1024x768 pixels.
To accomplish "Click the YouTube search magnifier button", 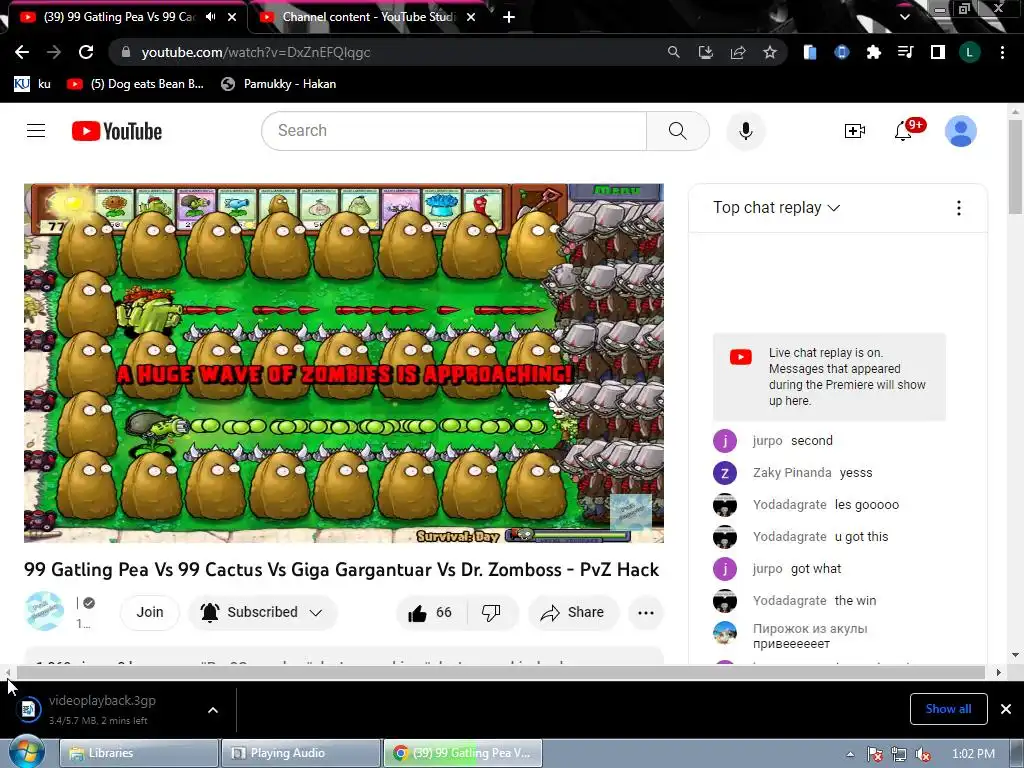I will [x=678, y=131].
